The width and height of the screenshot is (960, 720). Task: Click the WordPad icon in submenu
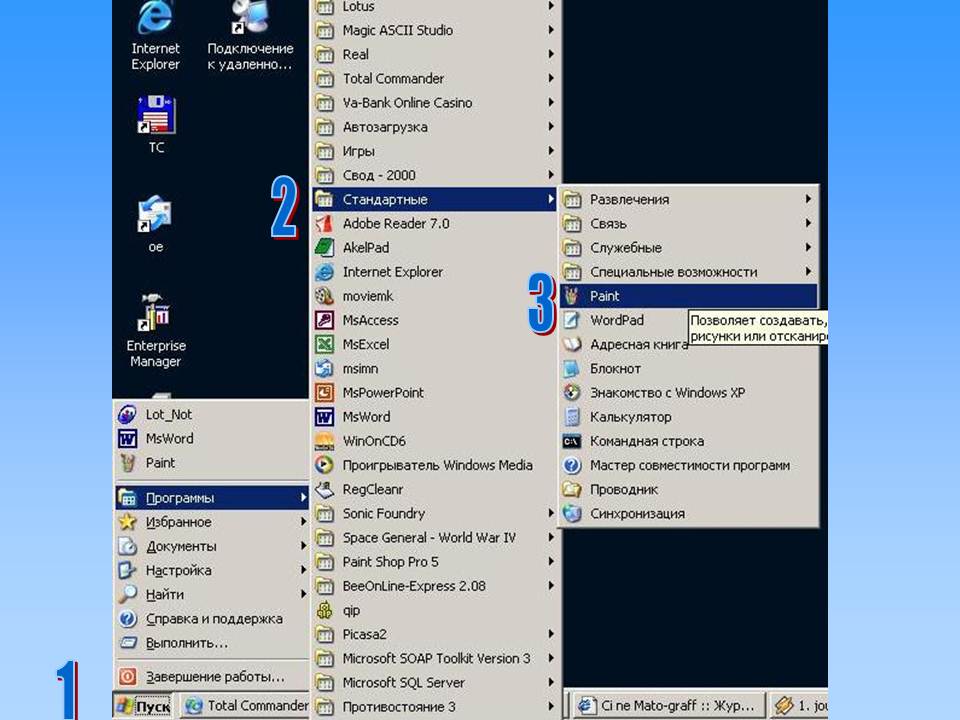click(572, 320)
